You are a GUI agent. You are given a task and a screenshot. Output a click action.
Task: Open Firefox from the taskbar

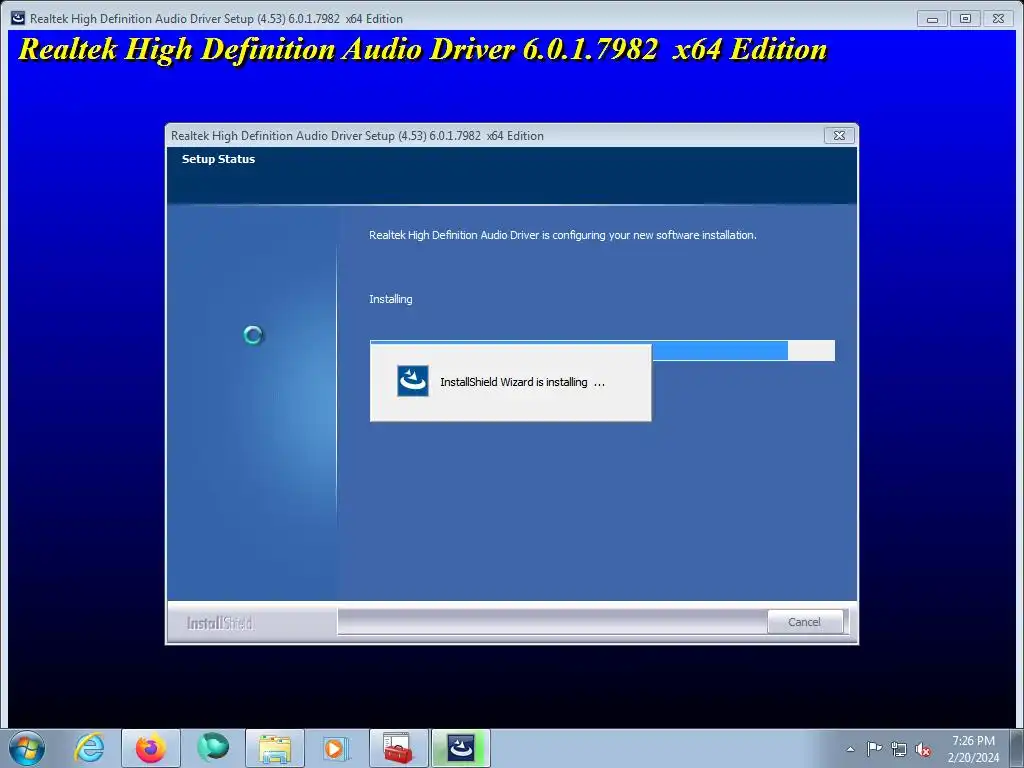coord(151,748)
